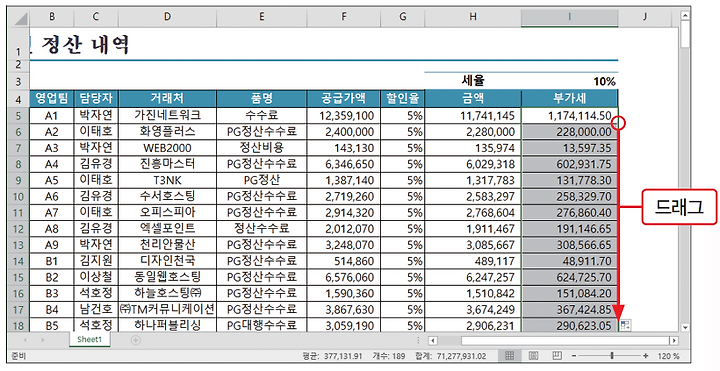Select row 5 header

point(18,115)
